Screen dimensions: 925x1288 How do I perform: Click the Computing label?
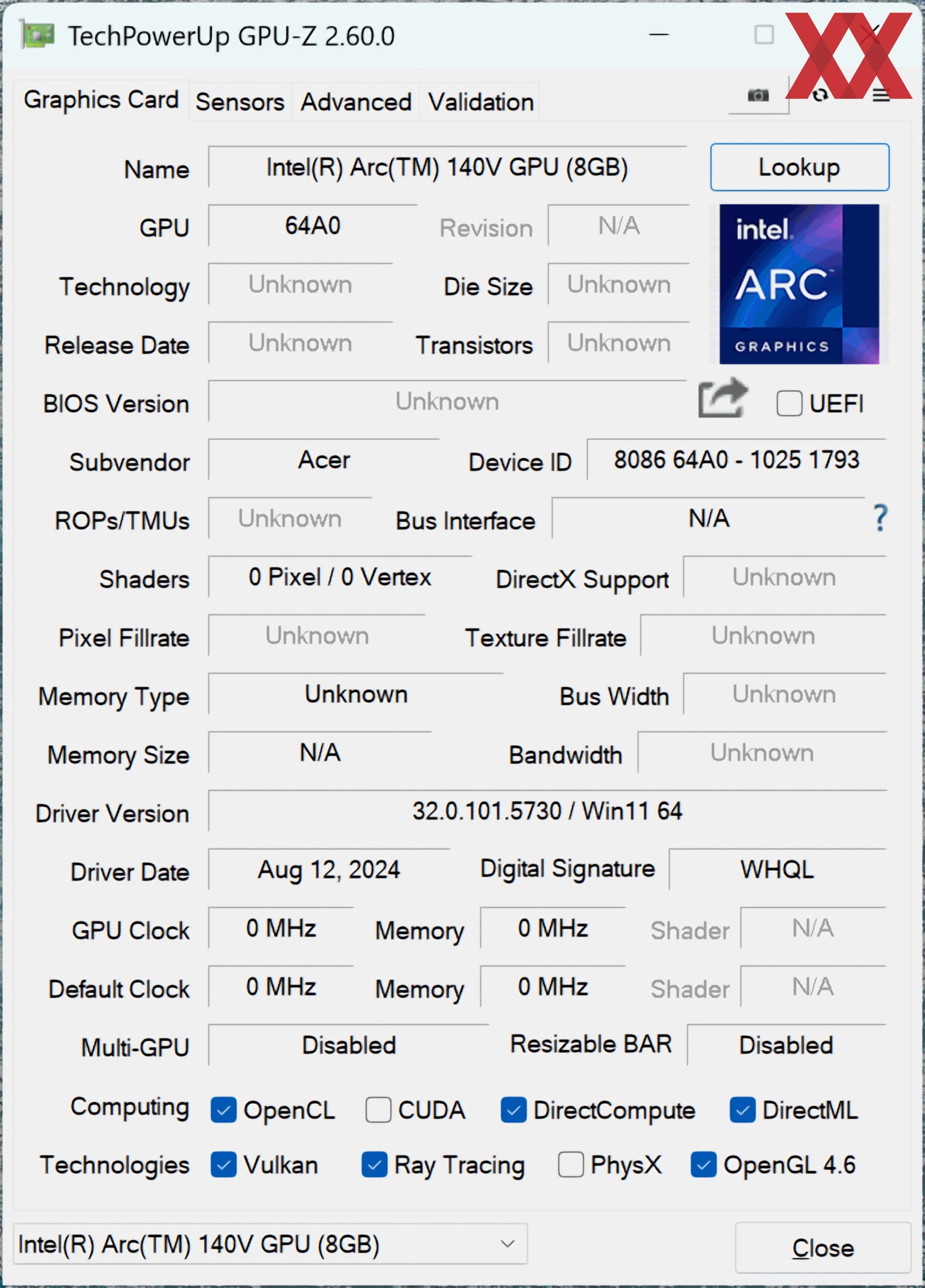tap(130, 1107)
